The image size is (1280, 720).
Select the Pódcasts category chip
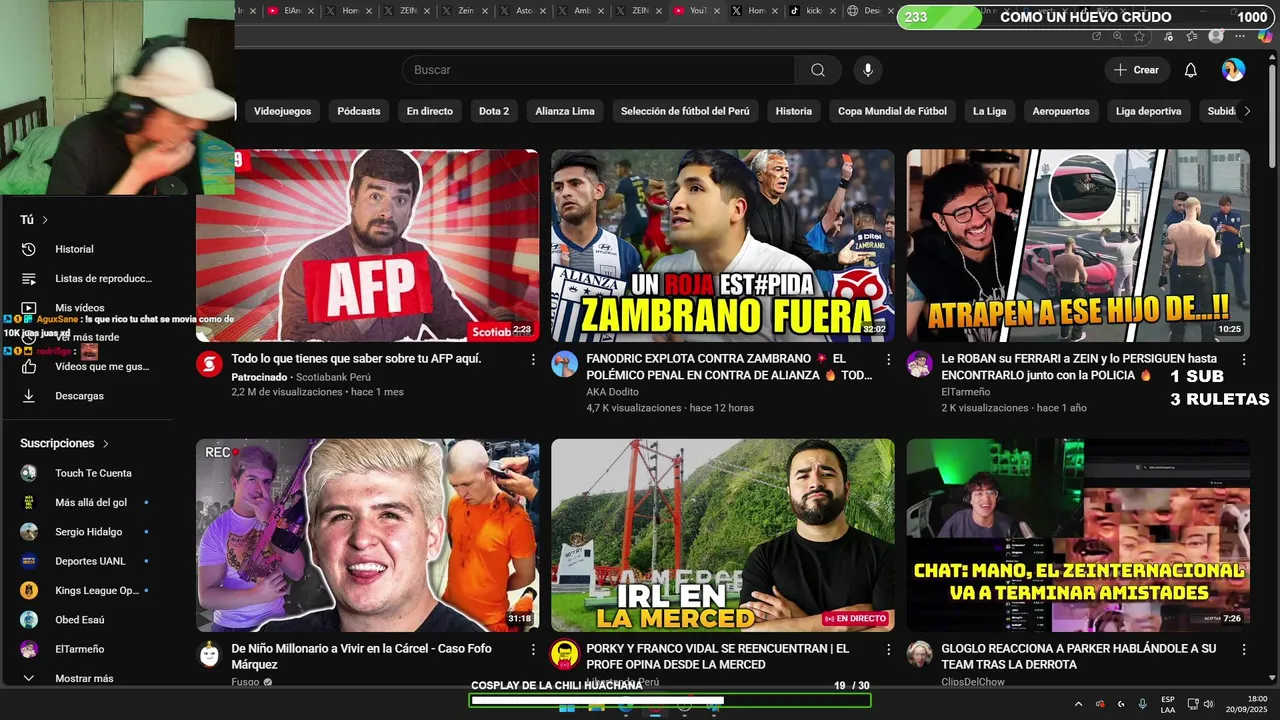359,111
